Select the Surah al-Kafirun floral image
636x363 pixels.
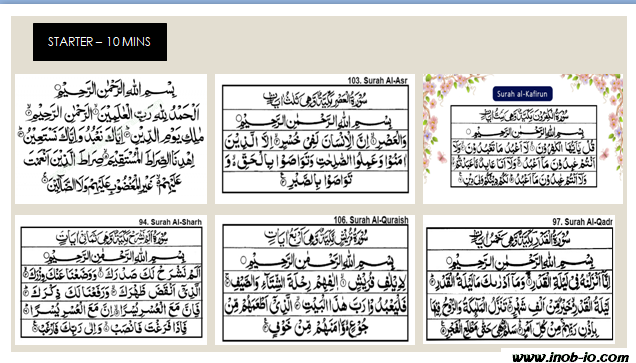coord(523,139)
